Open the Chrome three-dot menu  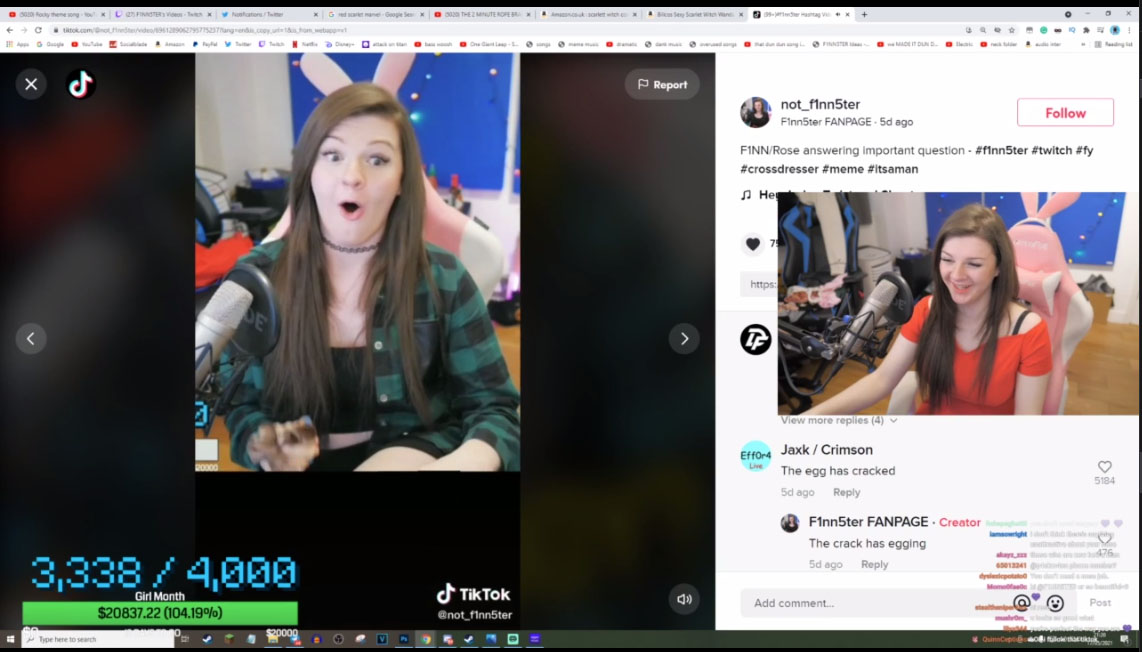pyautogui.click(x=1130, y=31)
